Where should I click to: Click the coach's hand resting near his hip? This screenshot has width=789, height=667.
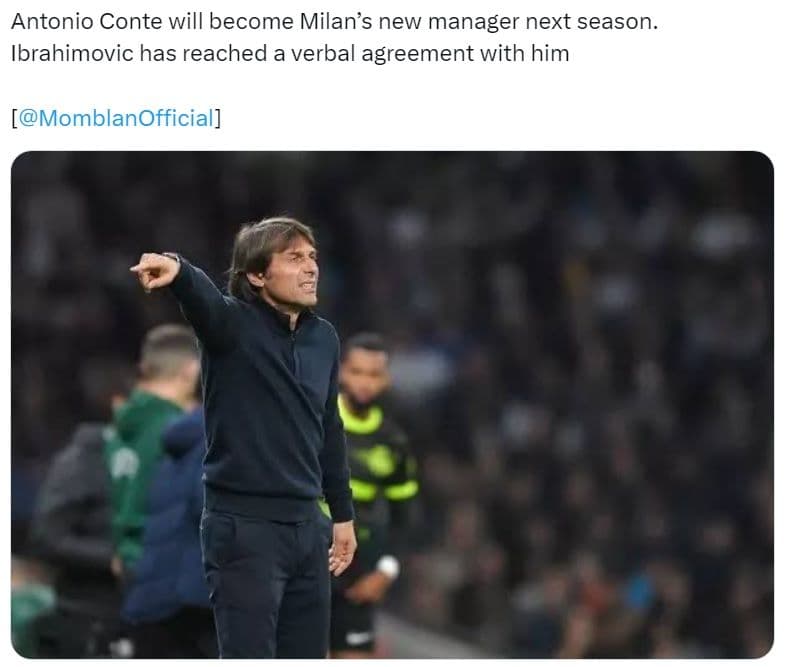pos(343,547)
